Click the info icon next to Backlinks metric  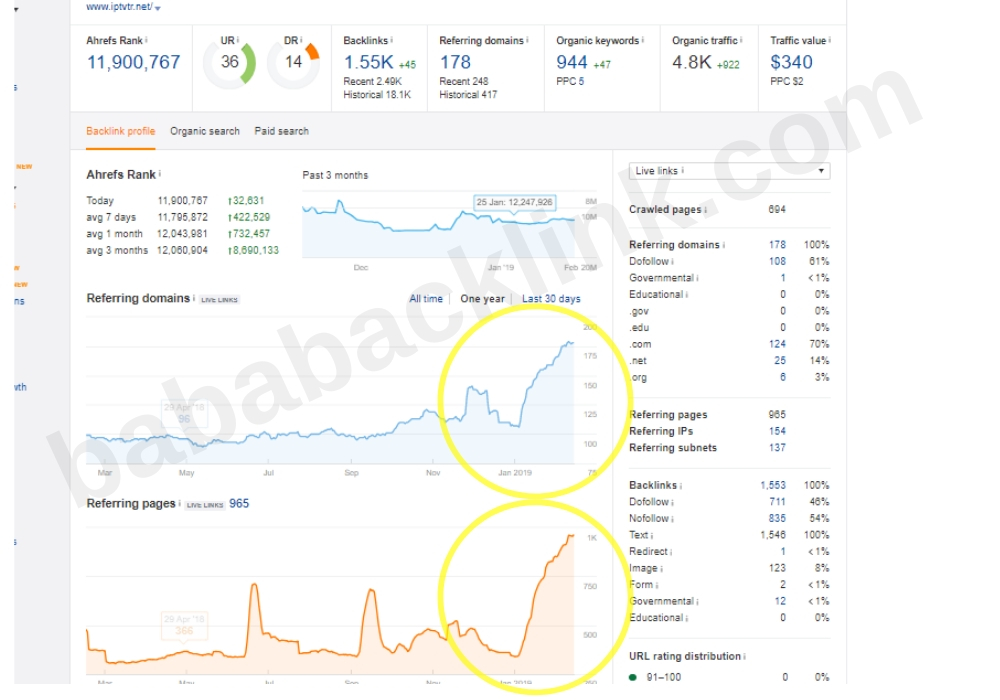(x=392, y=40)
